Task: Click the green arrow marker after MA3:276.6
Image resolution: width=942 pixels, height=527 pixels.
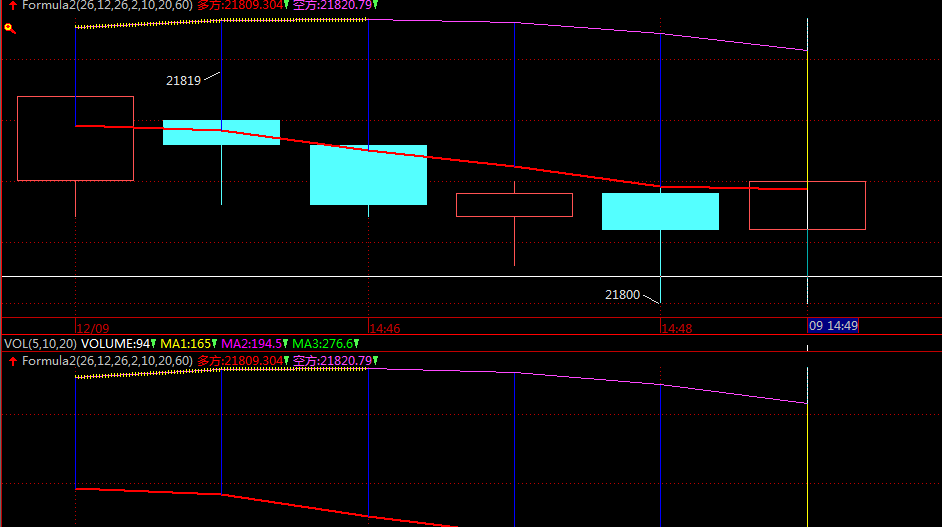Action: coord(356,344)
